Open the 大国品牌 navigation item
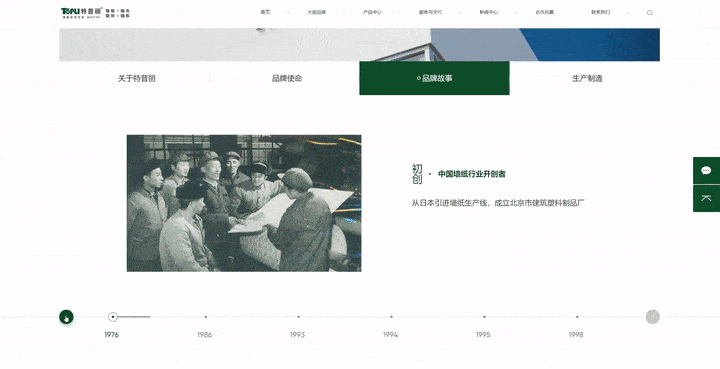 coord(316,12)
